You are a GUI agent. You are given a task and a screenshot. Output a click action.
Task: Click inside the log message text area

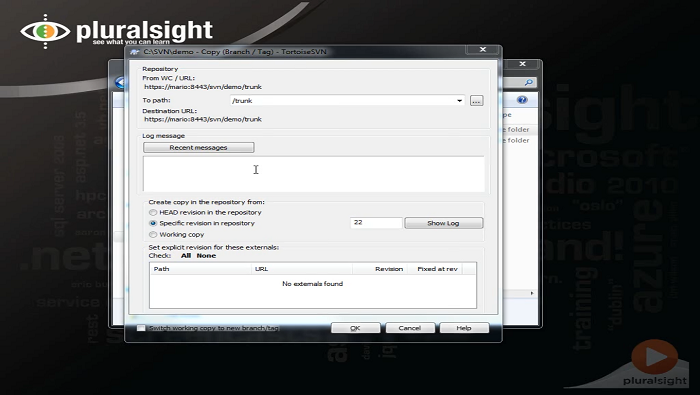click(x=313, y=174)
